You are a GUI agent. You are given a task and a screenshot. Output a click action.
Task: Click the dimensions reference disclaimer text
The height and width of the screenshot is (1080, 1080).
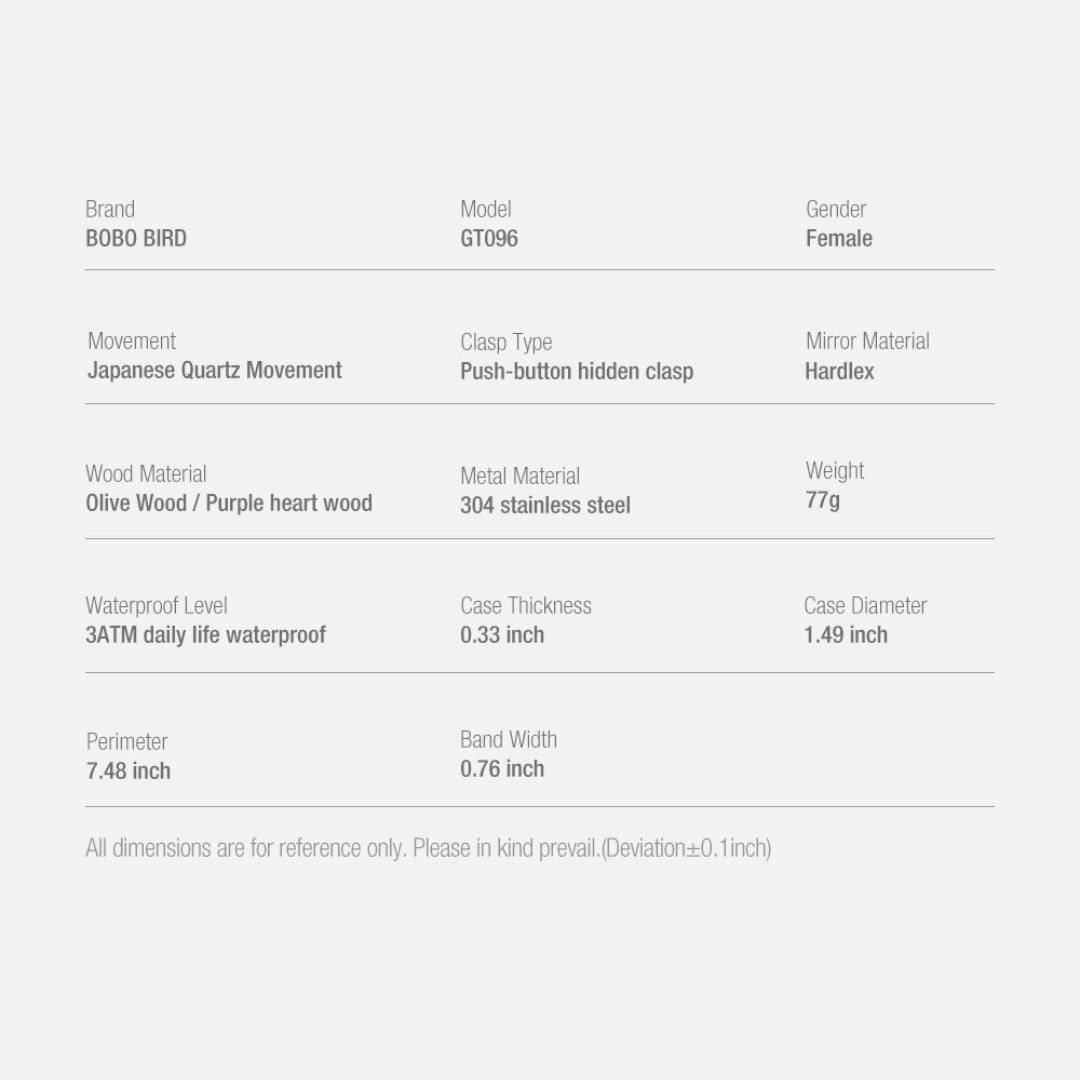click(428, 849)
